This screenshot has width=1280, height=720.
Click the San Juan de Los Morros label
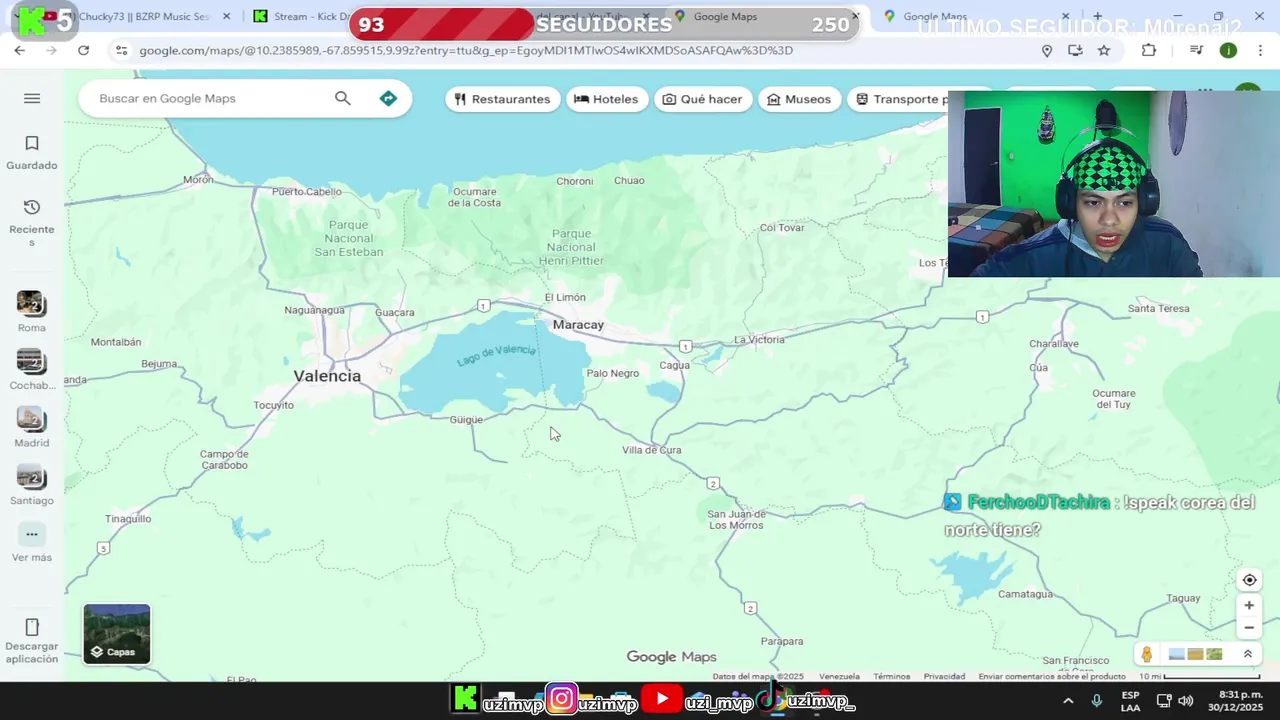736,520
